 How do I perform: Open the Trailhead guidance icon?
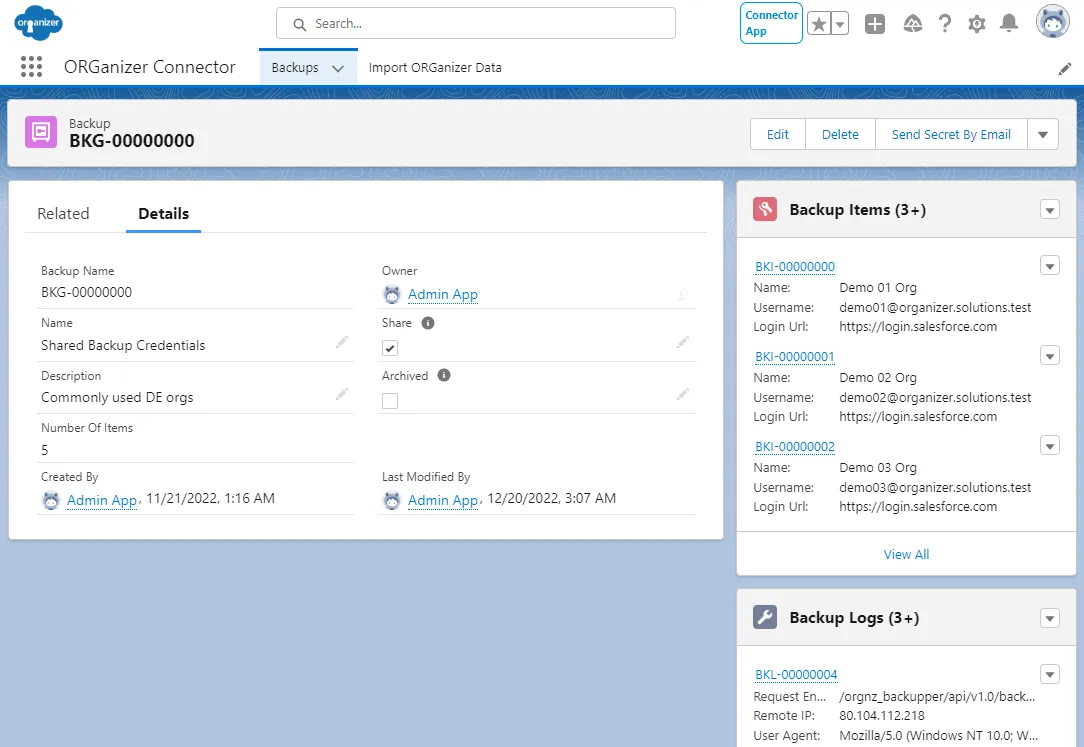913,24
